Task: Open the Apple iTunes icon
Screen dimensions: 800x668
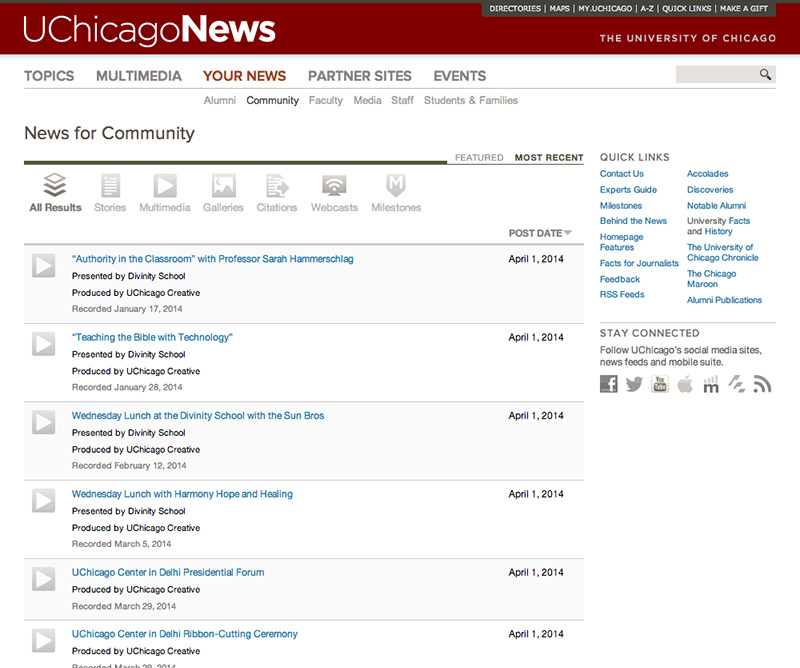Action: coord(685,384)
